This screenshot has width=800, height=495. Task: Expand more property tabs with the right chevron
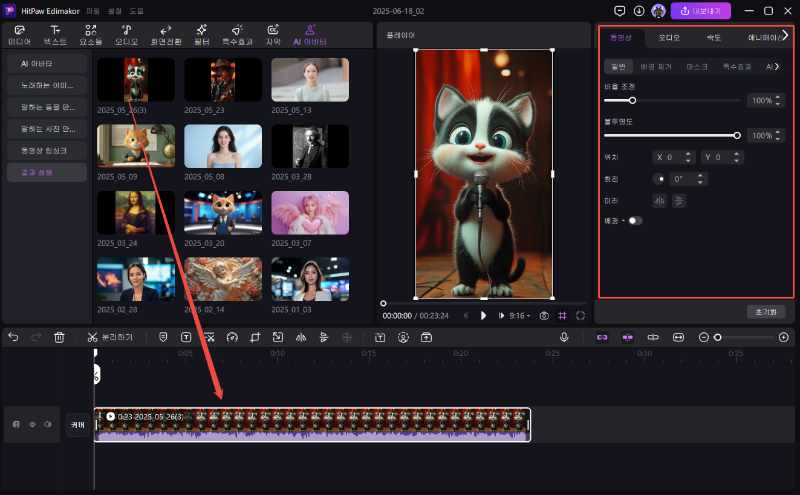click(x=785, y=35)
